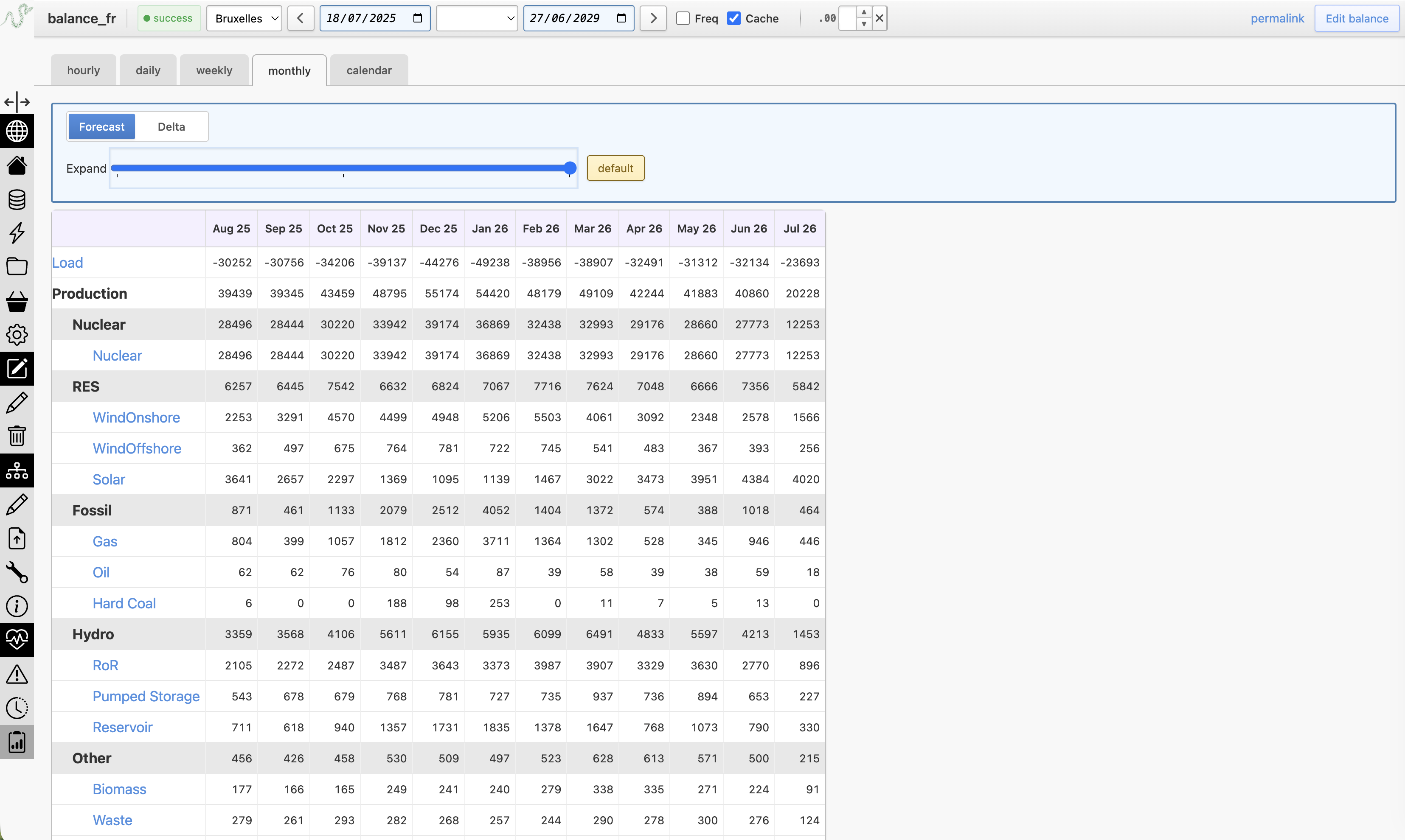
Task: Toggle the Freq checkbox
Action: tap(683, 18)
